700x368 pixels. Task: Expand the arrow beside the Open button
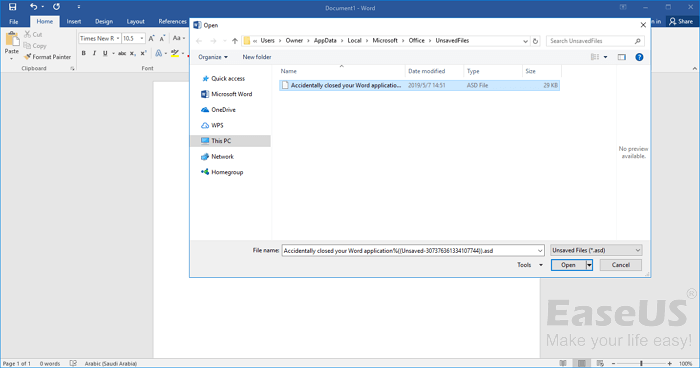[589, 265]
